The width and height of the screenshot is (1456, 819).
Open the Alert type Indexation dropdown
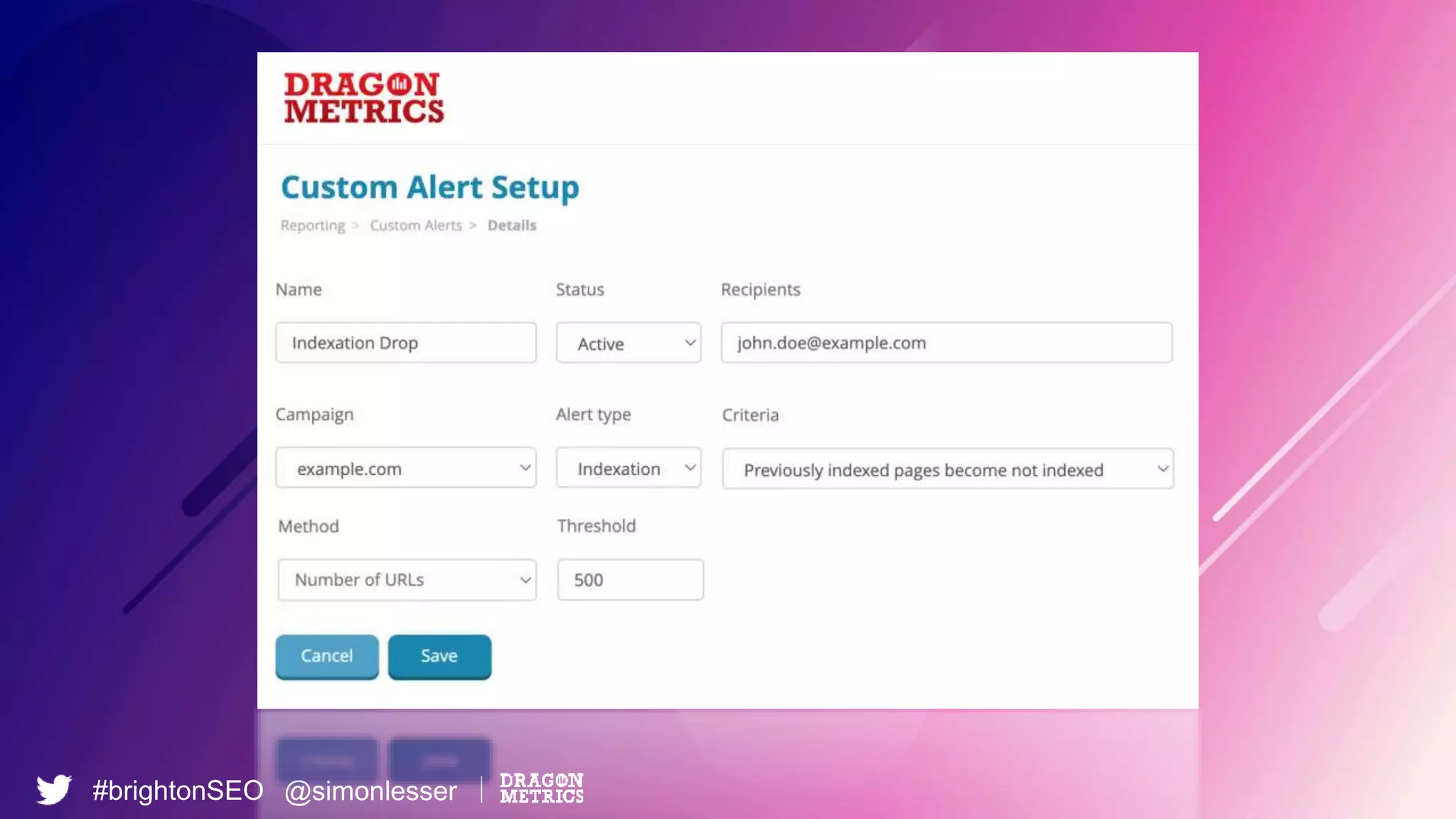[628, 468]
